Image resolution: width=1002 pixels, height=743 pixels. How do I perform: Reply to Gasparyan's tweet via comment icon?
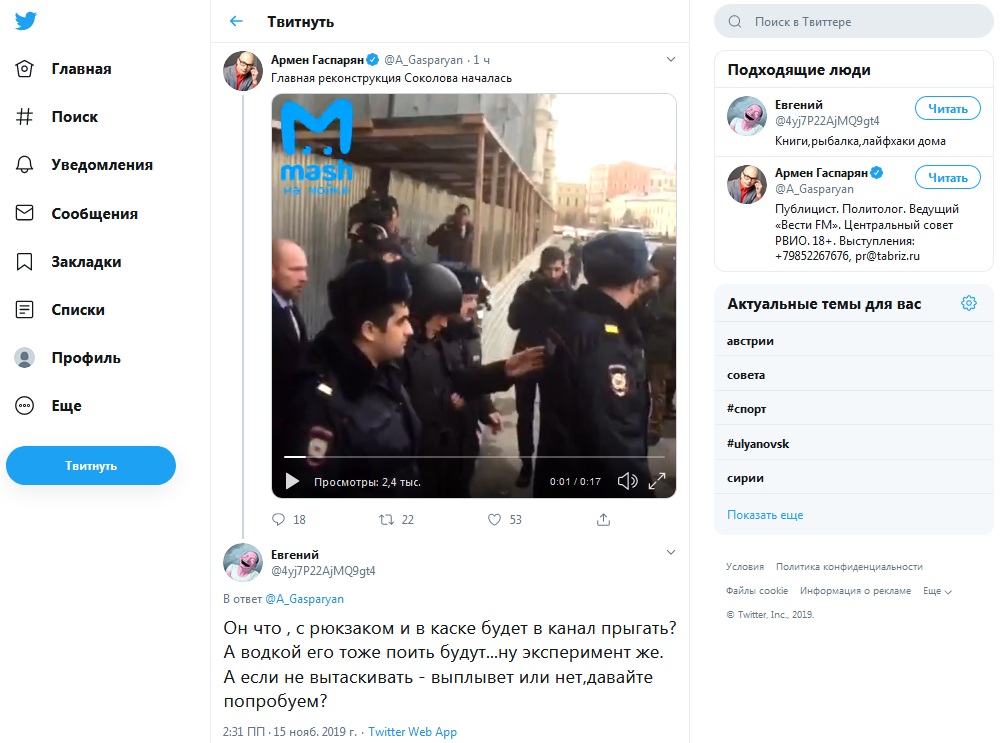[x=279, y=520]
